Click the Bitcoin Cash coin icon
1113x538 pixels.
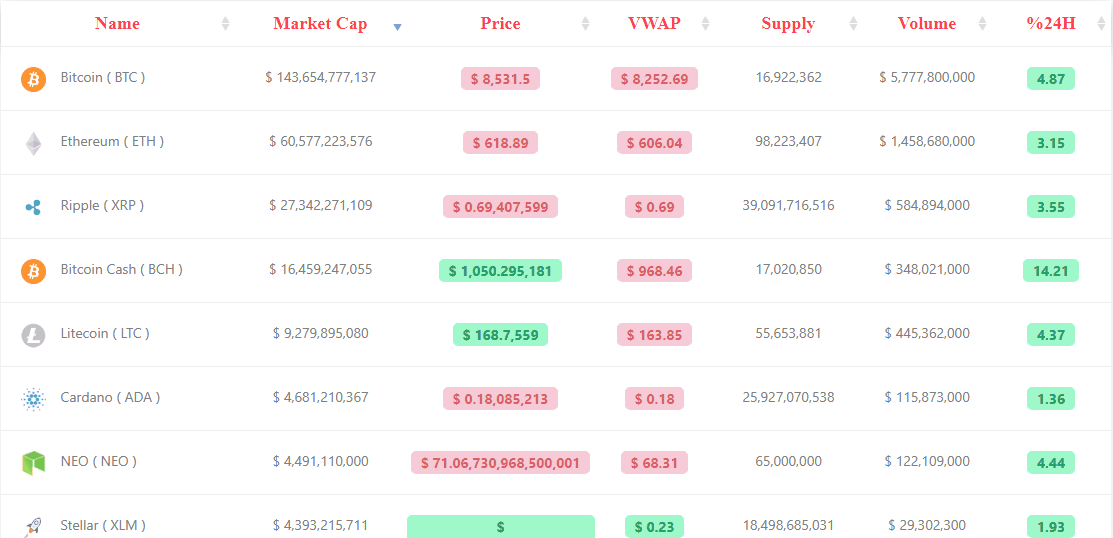coord(33,270)
